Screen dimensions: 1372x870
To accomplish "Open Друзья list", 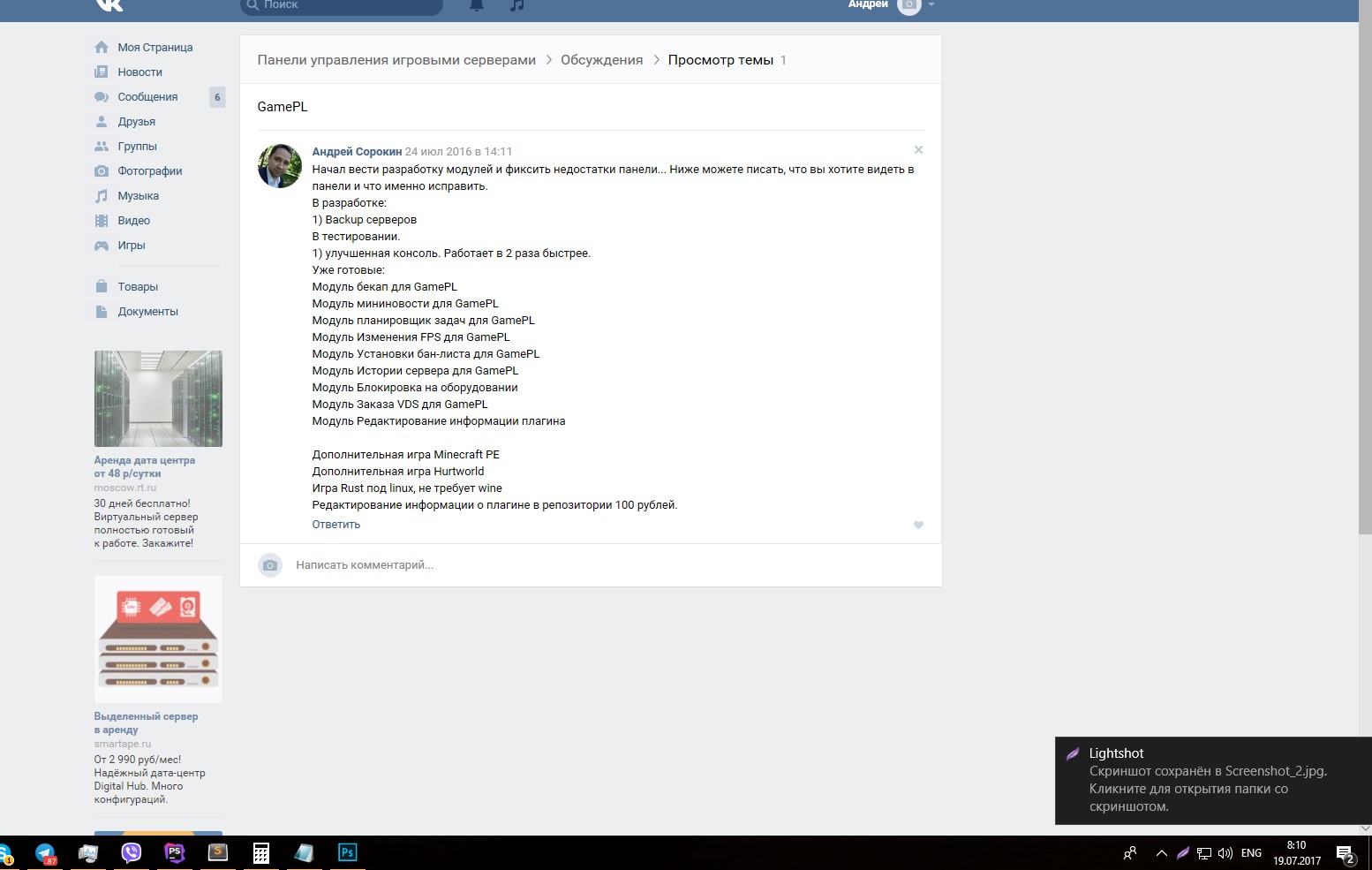I will tap(137, 122).
